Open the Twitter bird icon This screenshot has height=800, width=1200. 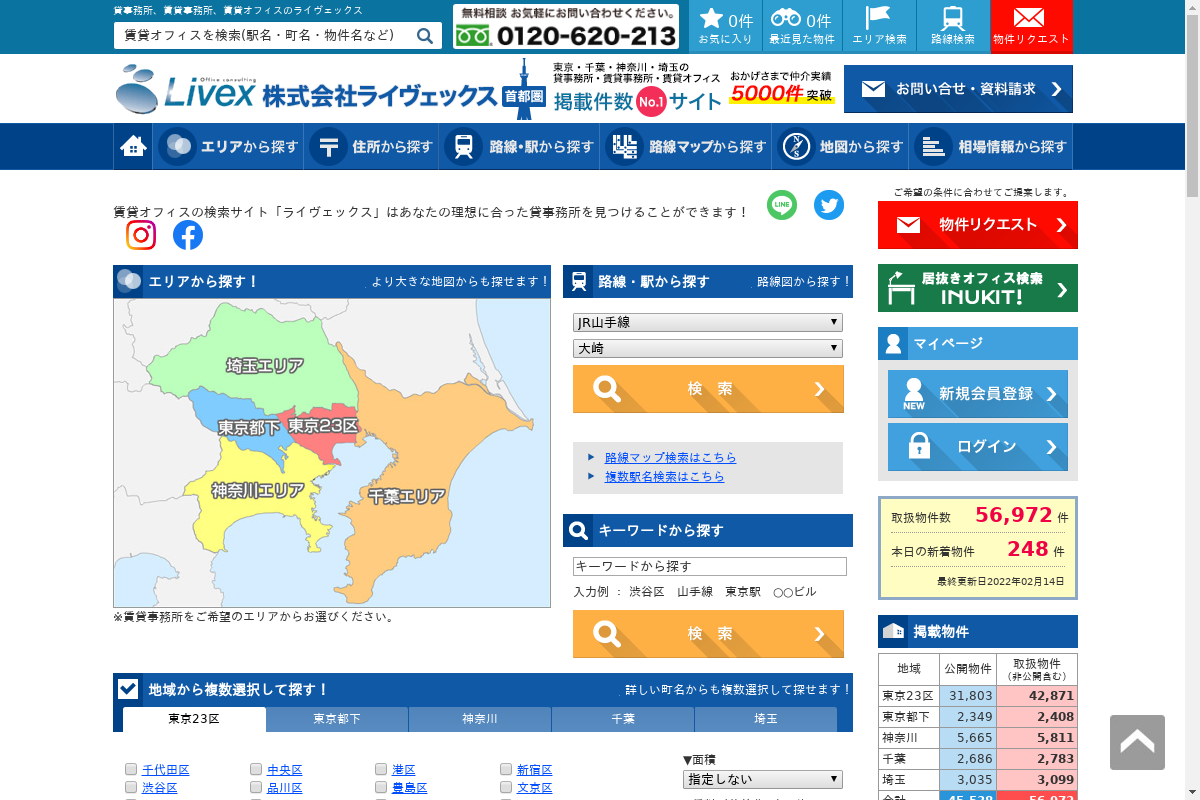tap(829, 205)
